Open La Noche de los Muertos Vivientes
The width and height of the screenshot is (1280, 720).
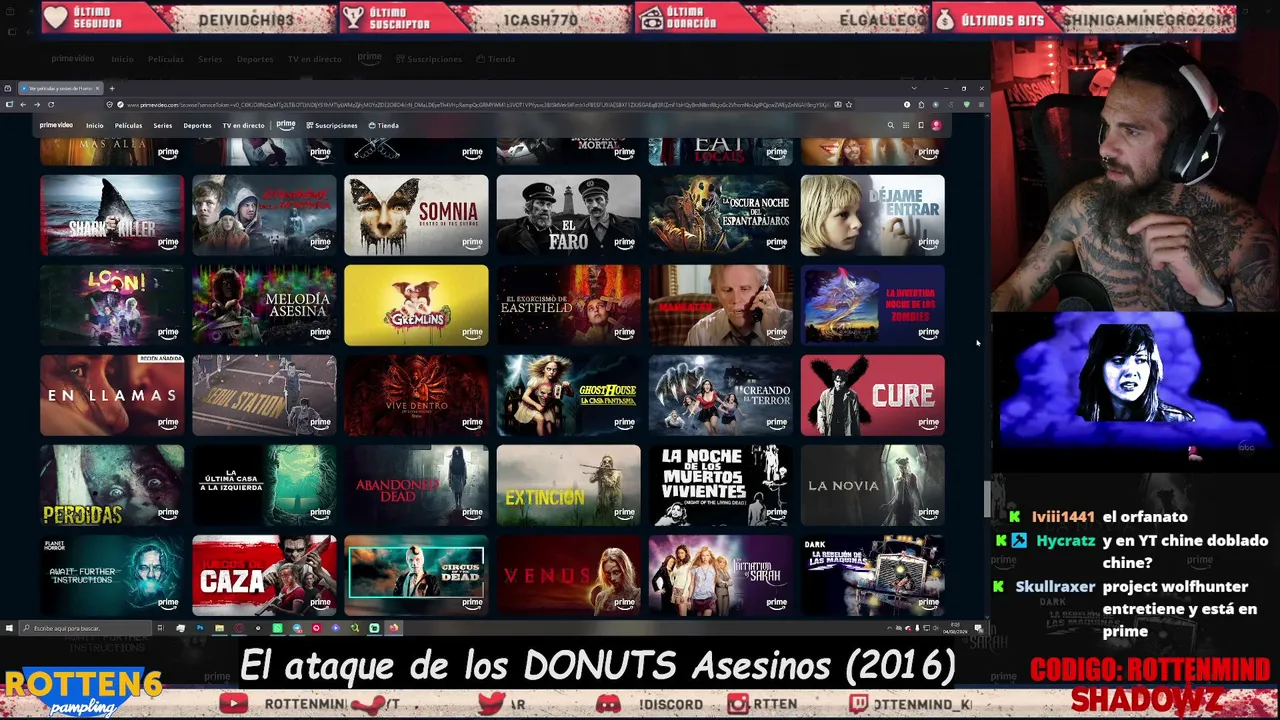point(720,485)
